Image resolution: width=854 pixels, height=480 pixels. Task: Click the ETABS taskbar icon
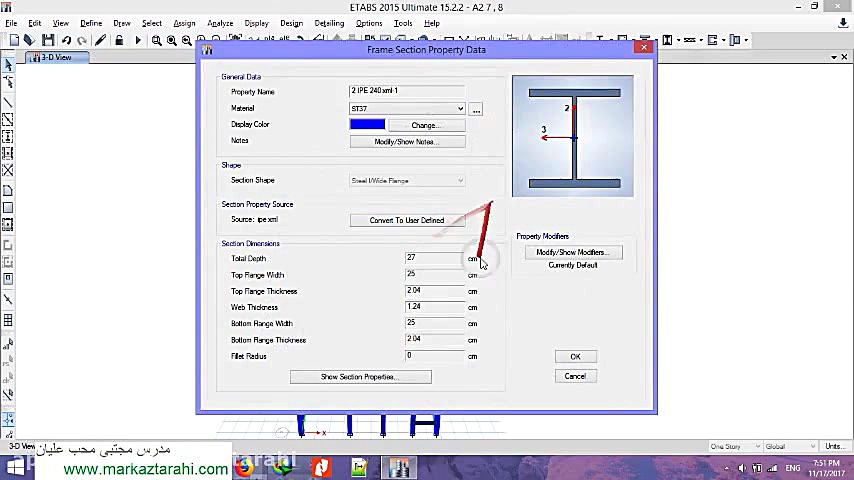pyautogui.click(x=399, y=467)
